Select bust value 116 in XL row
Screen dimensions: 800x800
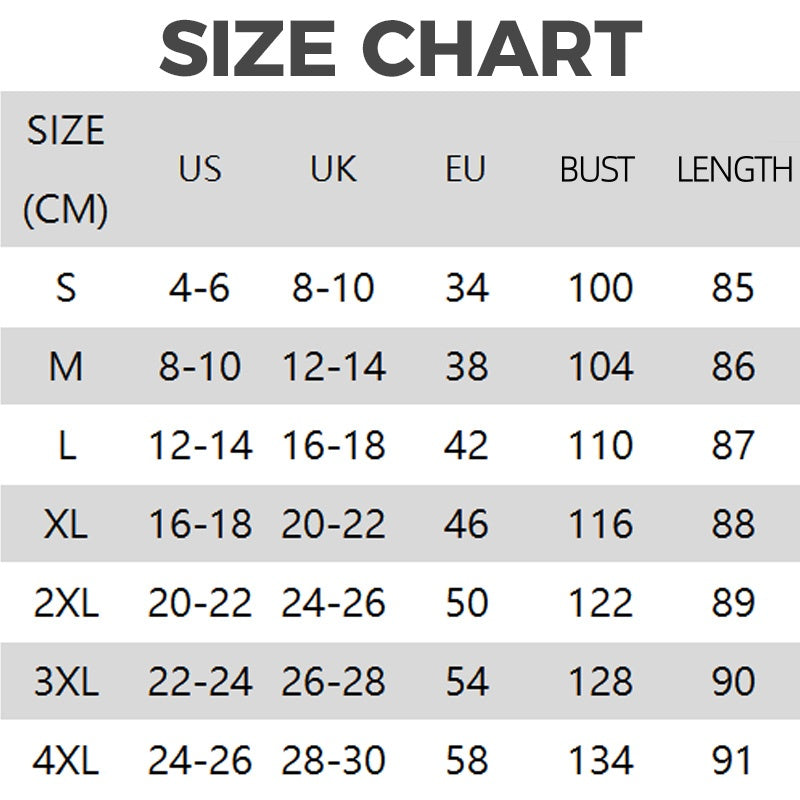601,524
